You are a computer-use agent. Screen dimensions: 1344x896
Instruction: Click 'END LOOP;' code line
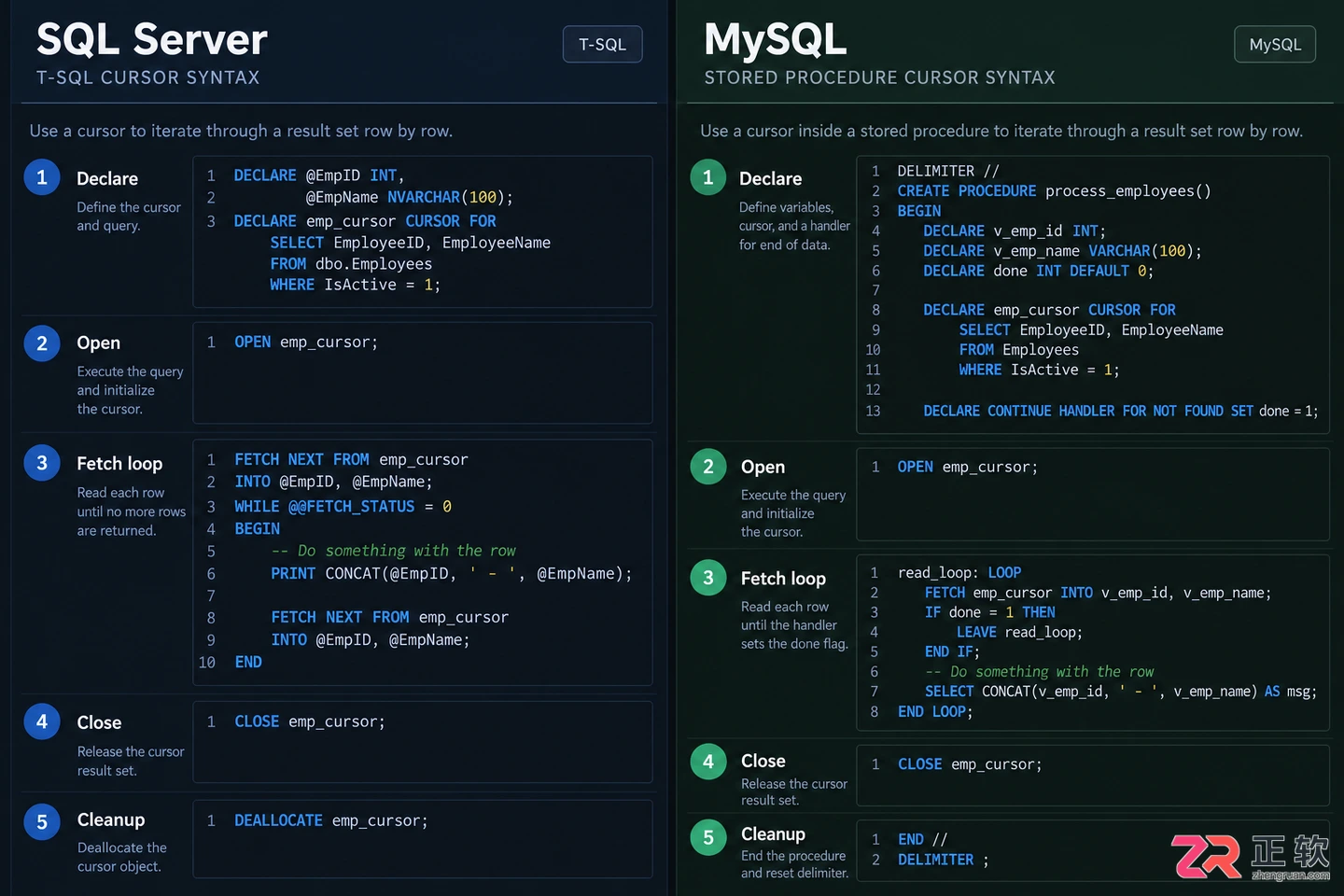tap(935, 712)
